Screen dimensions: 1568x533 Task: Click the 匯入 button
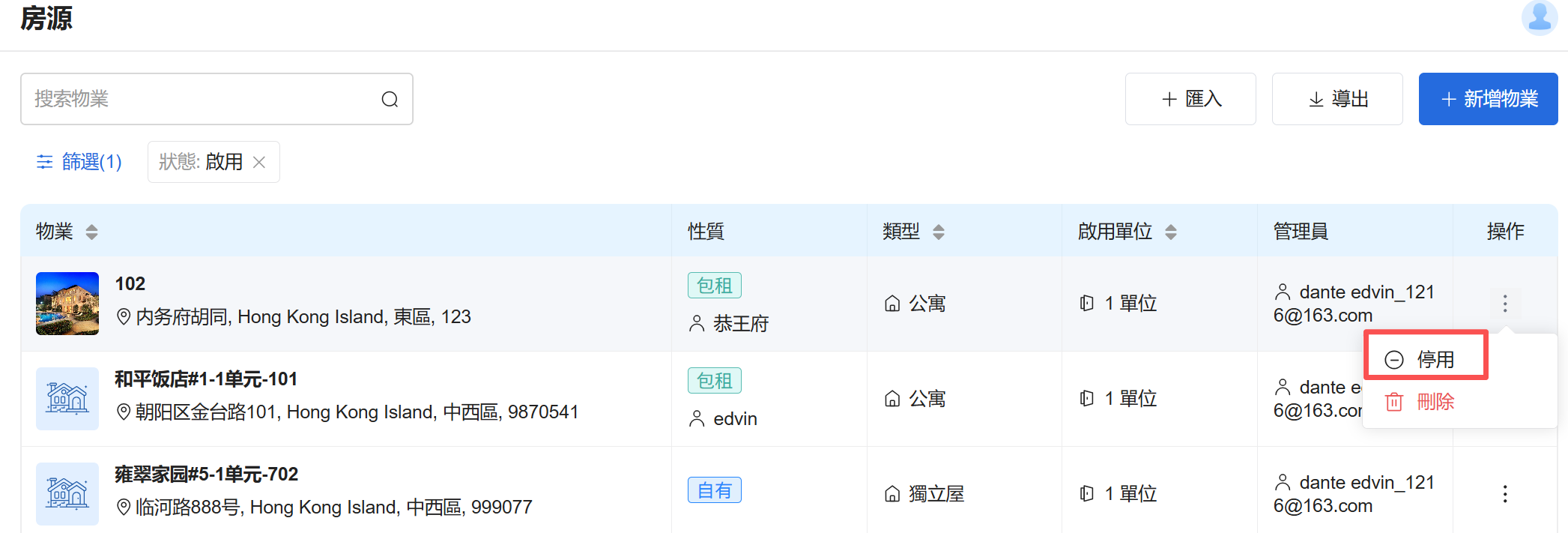coord(1190,99)
